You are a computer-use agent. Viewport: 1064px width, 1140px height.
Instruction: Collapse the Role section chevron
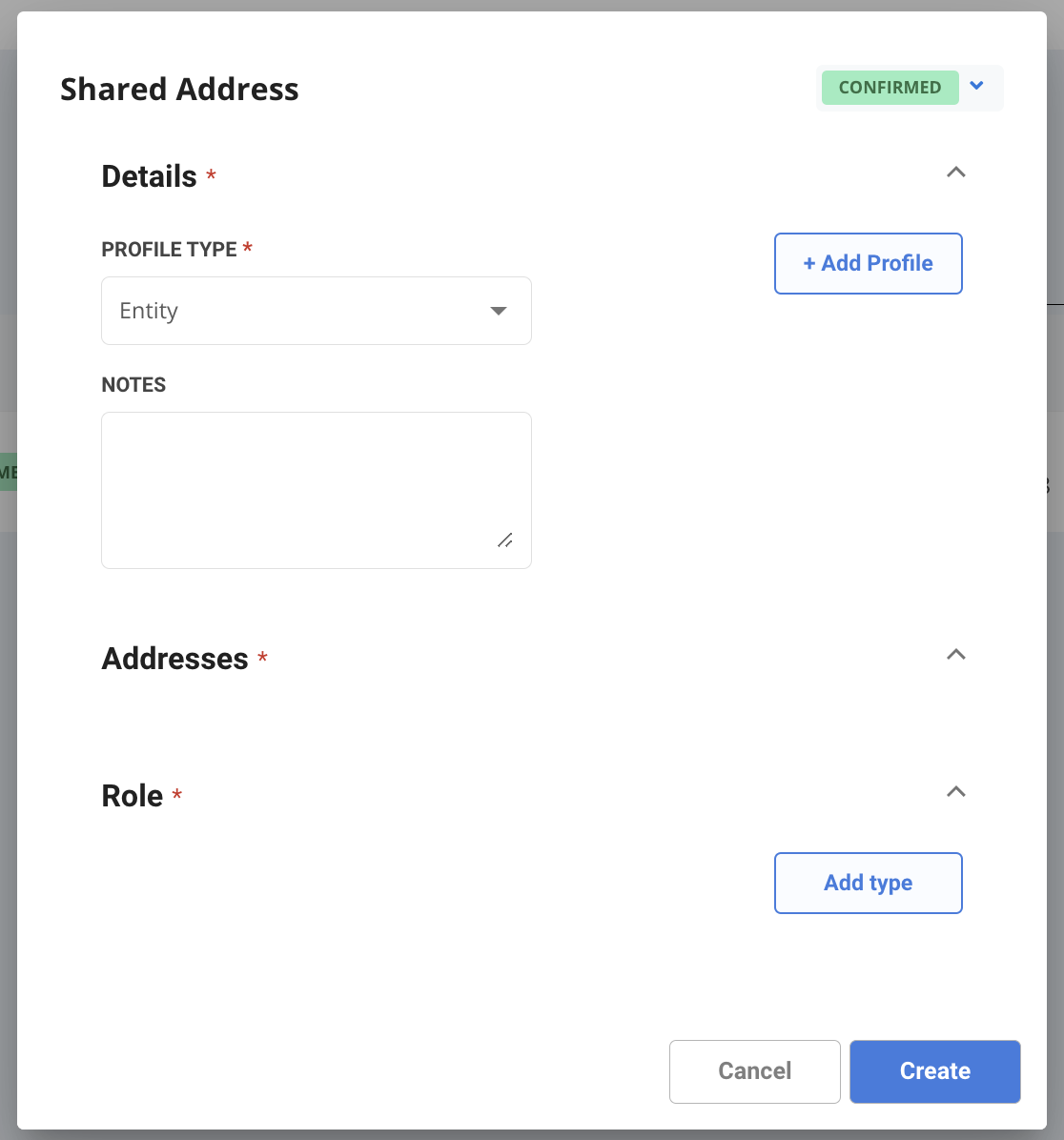coord(955,792)
